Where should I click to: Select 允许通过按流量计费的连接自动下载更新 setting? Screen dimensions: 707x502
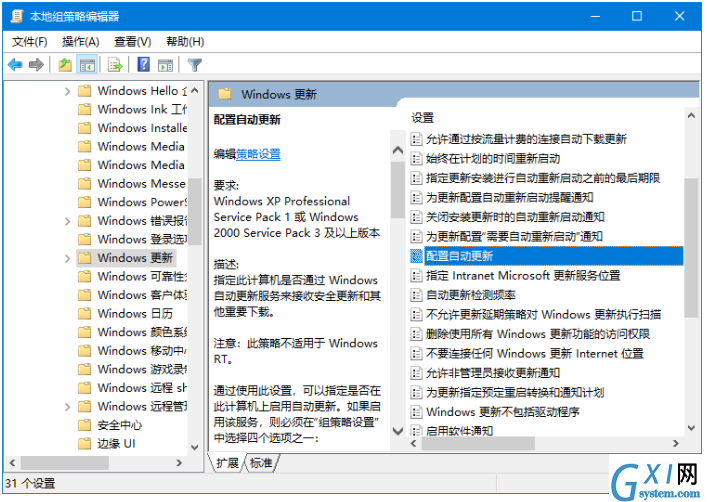click(x=526, y=139)
